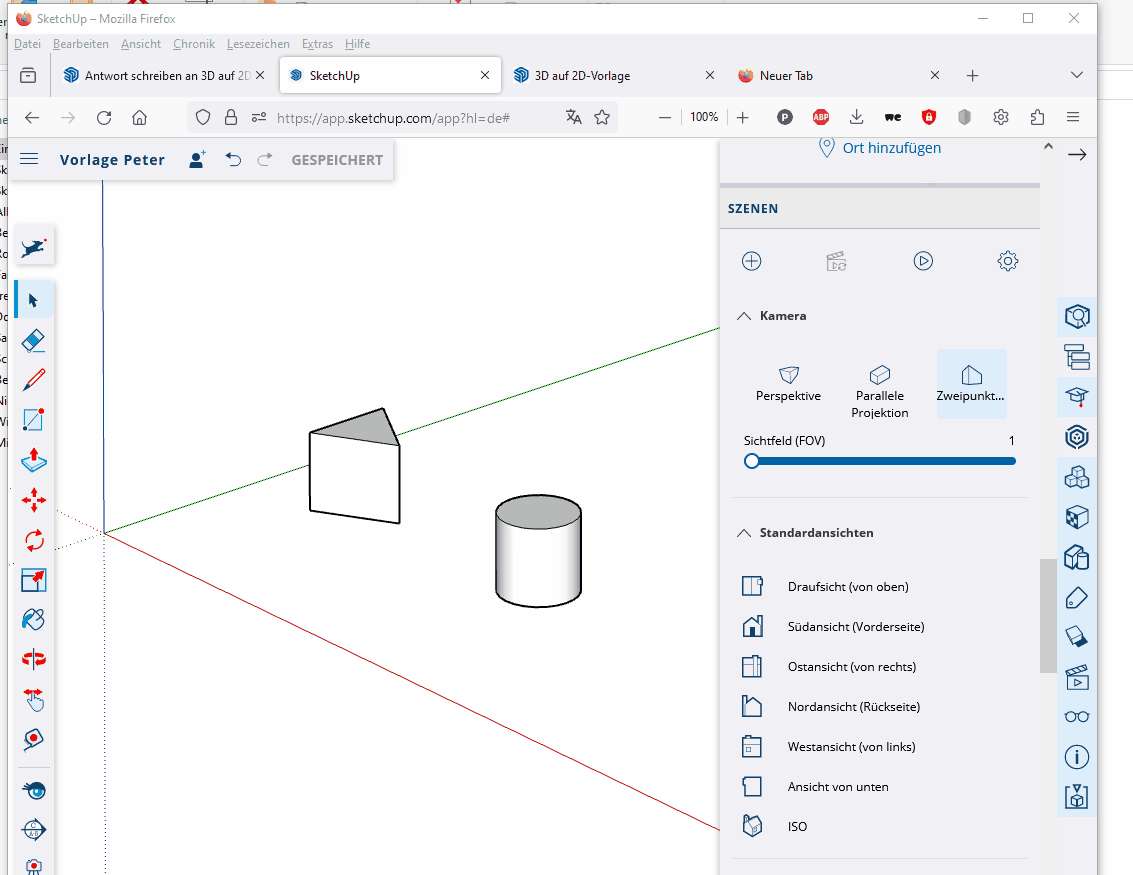Pick the Rotate tool
Viewport: 1133px width, 875px height.
point(34,540)
